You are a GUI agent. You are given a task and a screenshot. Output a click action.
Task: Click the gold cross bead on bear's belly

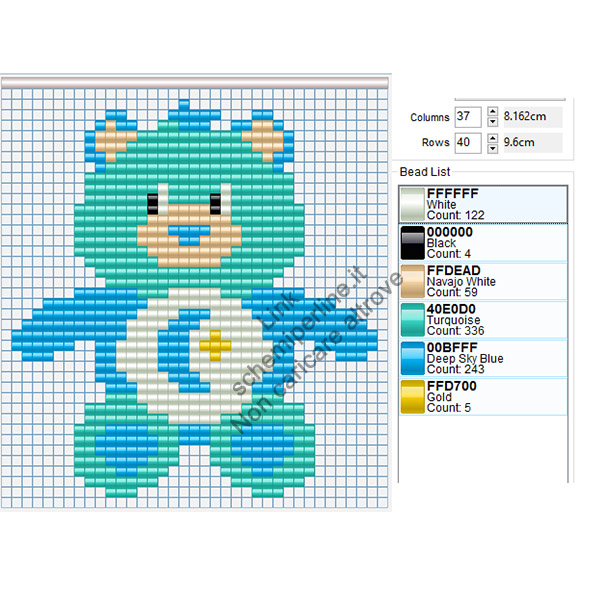coord(215,346)
